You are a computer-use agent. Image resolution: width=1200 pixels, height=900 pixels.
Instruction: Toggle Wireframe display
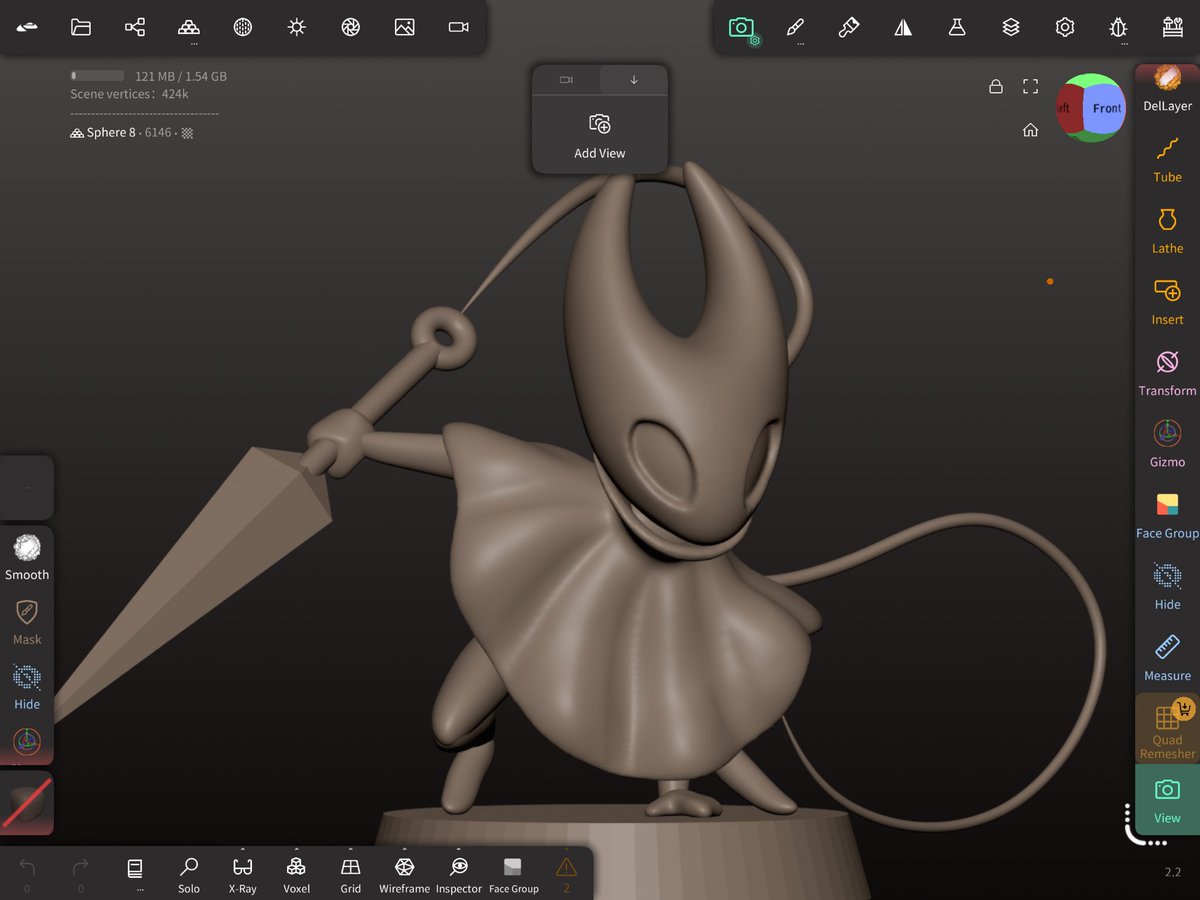pos(405,872)
